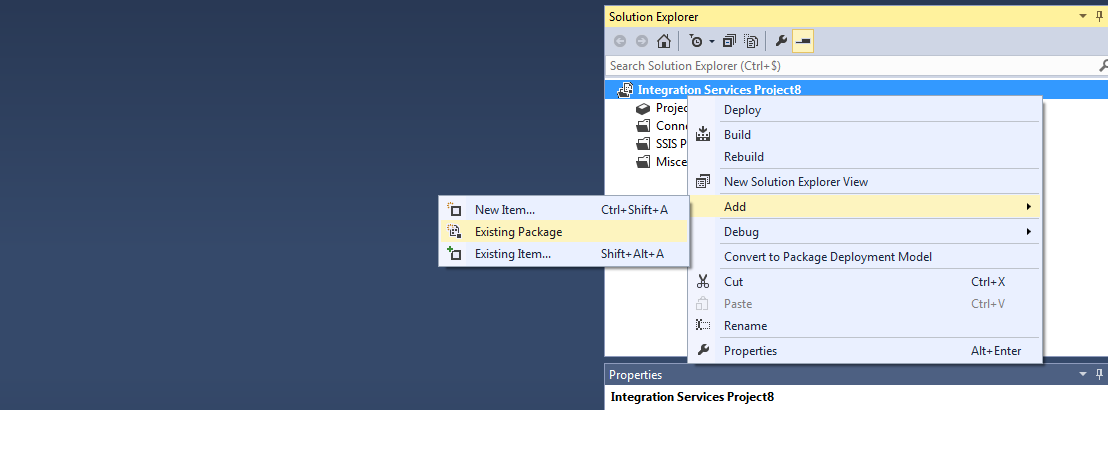This screenshot has width=1108, height=460.
Task: Click Build in the context menu
Action: [737, 135]
